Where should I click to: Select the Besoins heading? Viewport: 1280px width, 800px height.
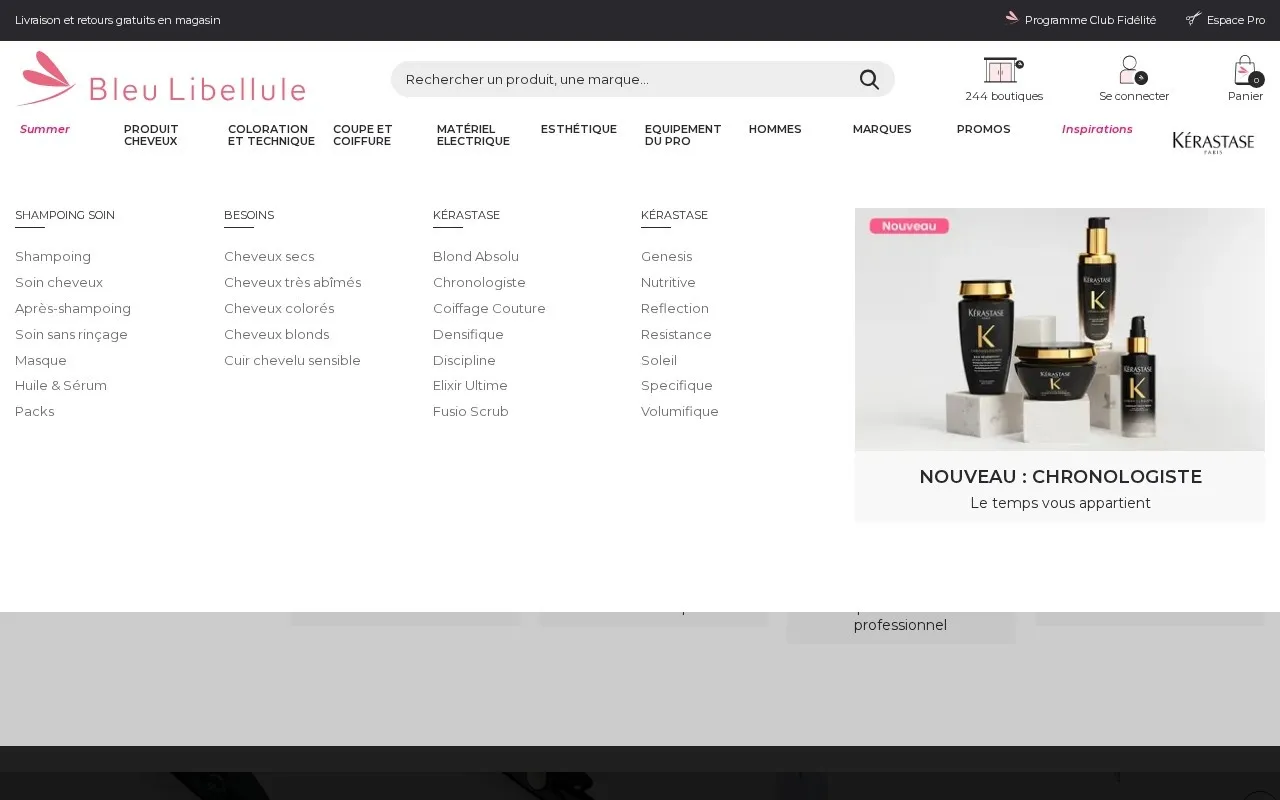[249, 215]
